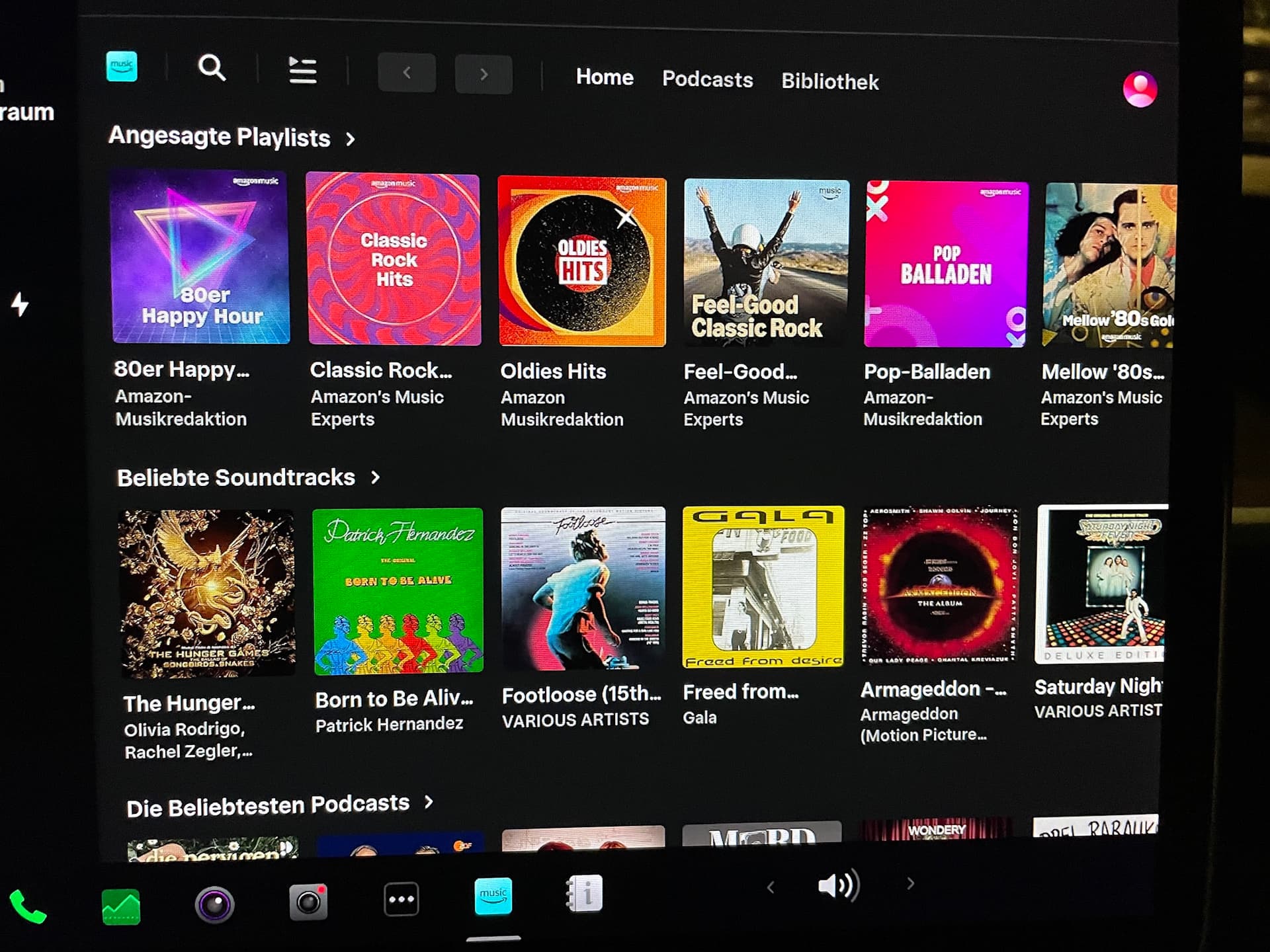Open the green stocks chart app
The height and width of the screenshot is (952, 1270).
[121, 907]
